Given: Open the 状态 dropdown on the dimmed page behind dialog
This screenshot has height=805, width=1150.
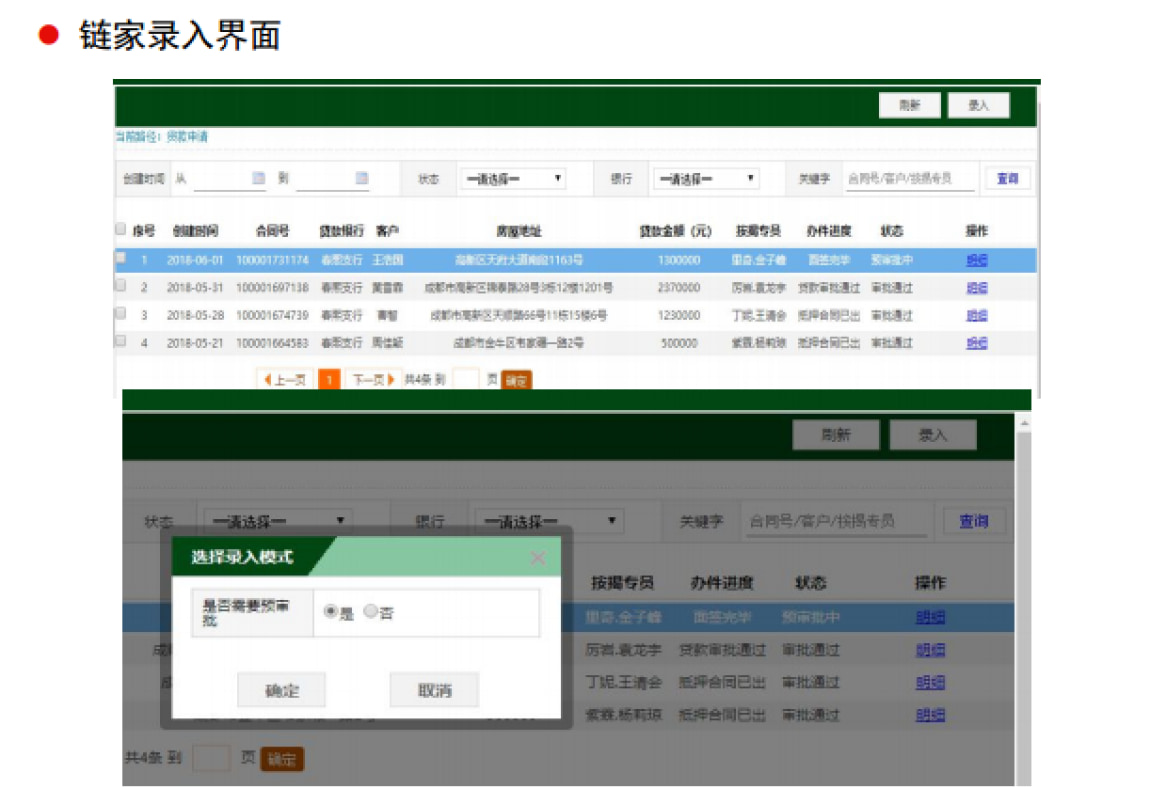Looking at the screenshot, I should [x=277, y=521].
